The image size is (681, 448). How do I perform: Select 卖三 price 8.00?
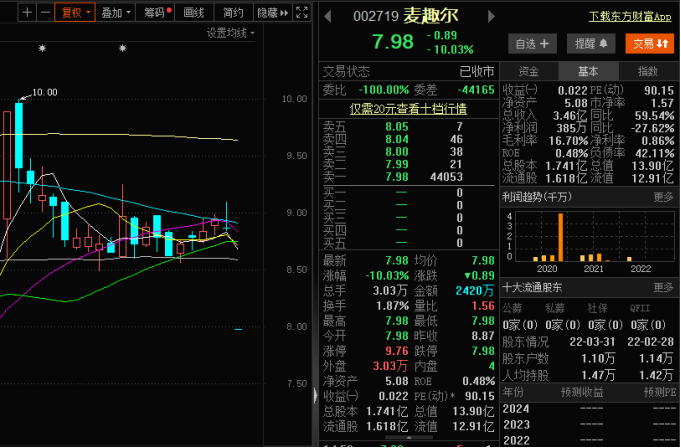(x=397, y=152)
